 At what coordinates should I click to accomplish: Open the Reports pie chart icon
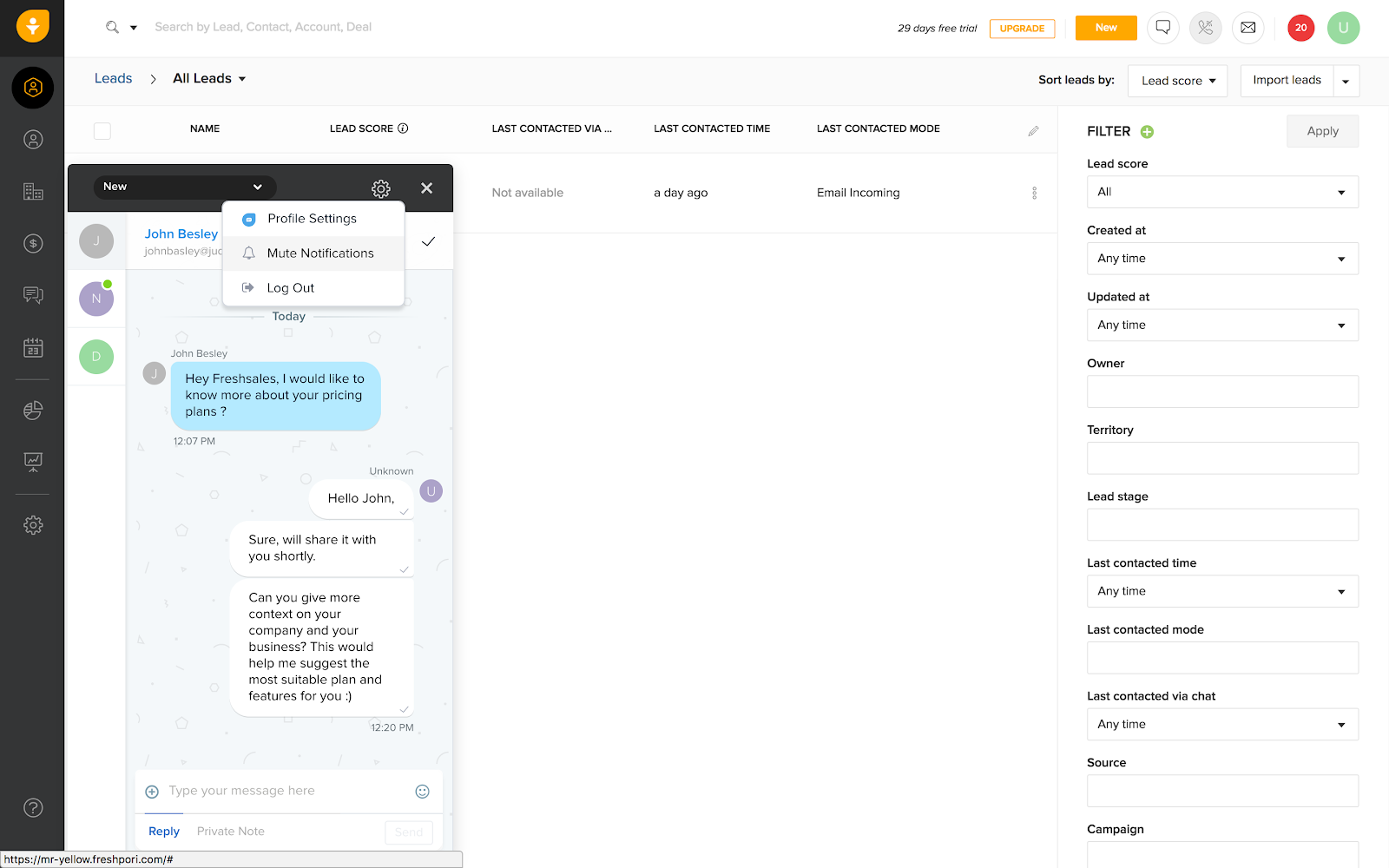pyautogui.click(x=33, y=411)
